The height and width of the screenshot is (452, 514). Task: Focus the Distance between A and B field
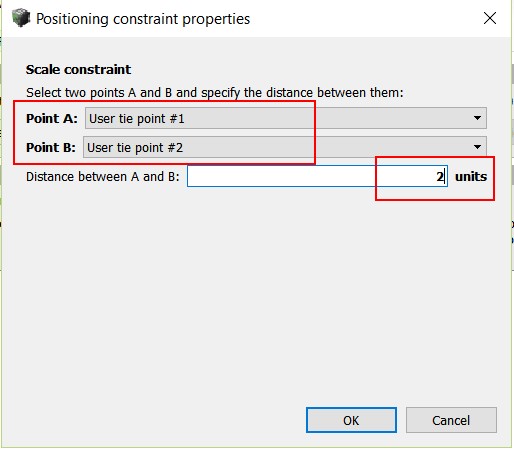pos(317,176)
